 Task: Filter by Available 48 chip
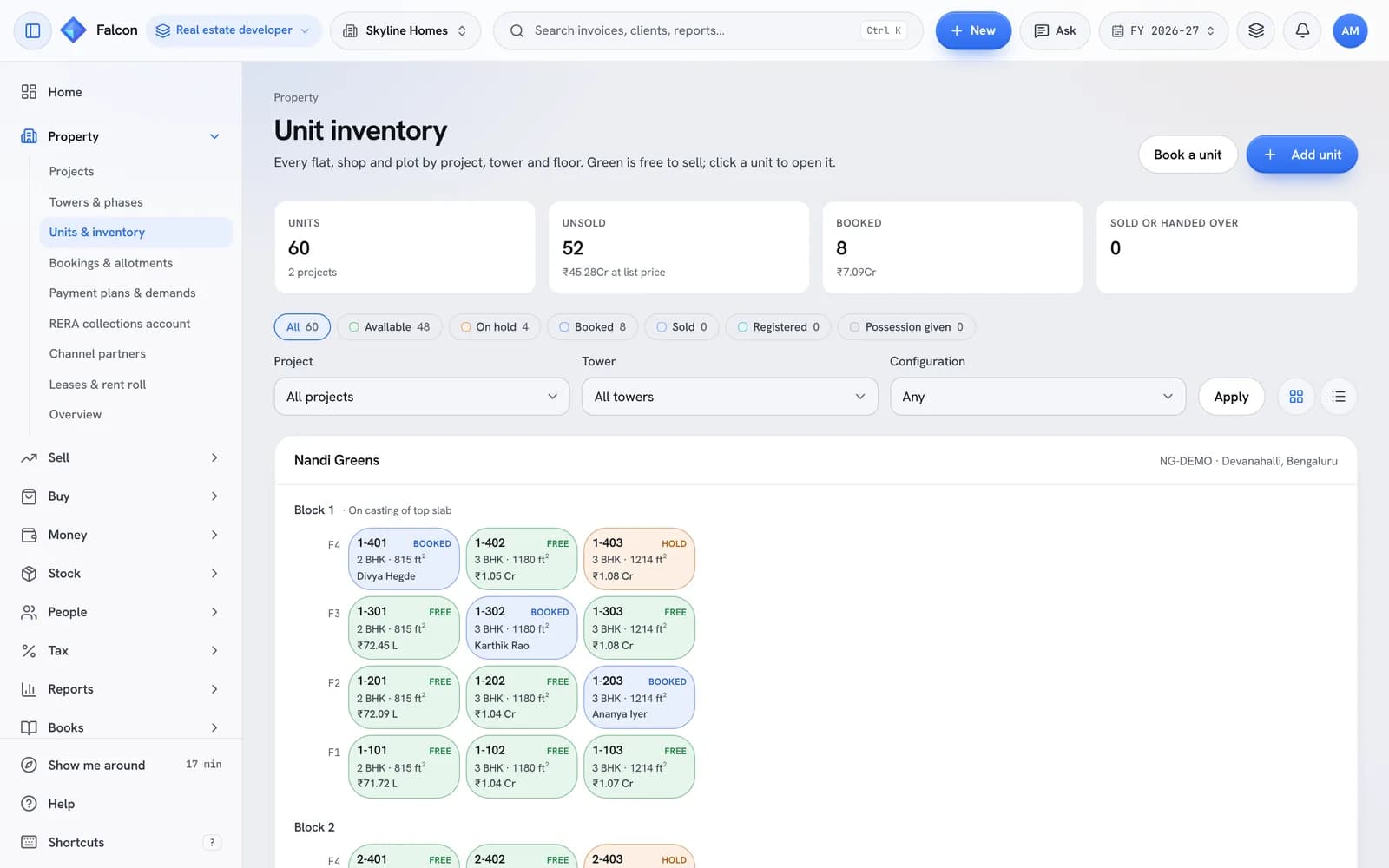pyautogui.click(x=389, y=327)
